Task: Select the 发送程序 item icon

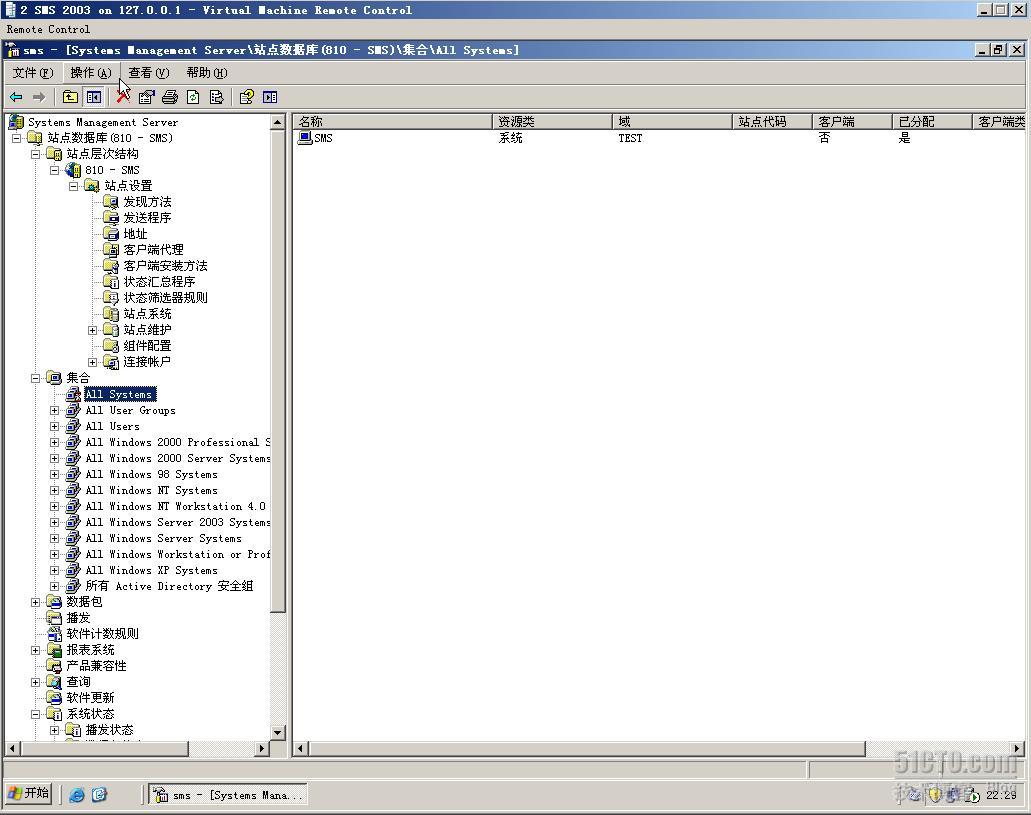Action: [111, 218]
